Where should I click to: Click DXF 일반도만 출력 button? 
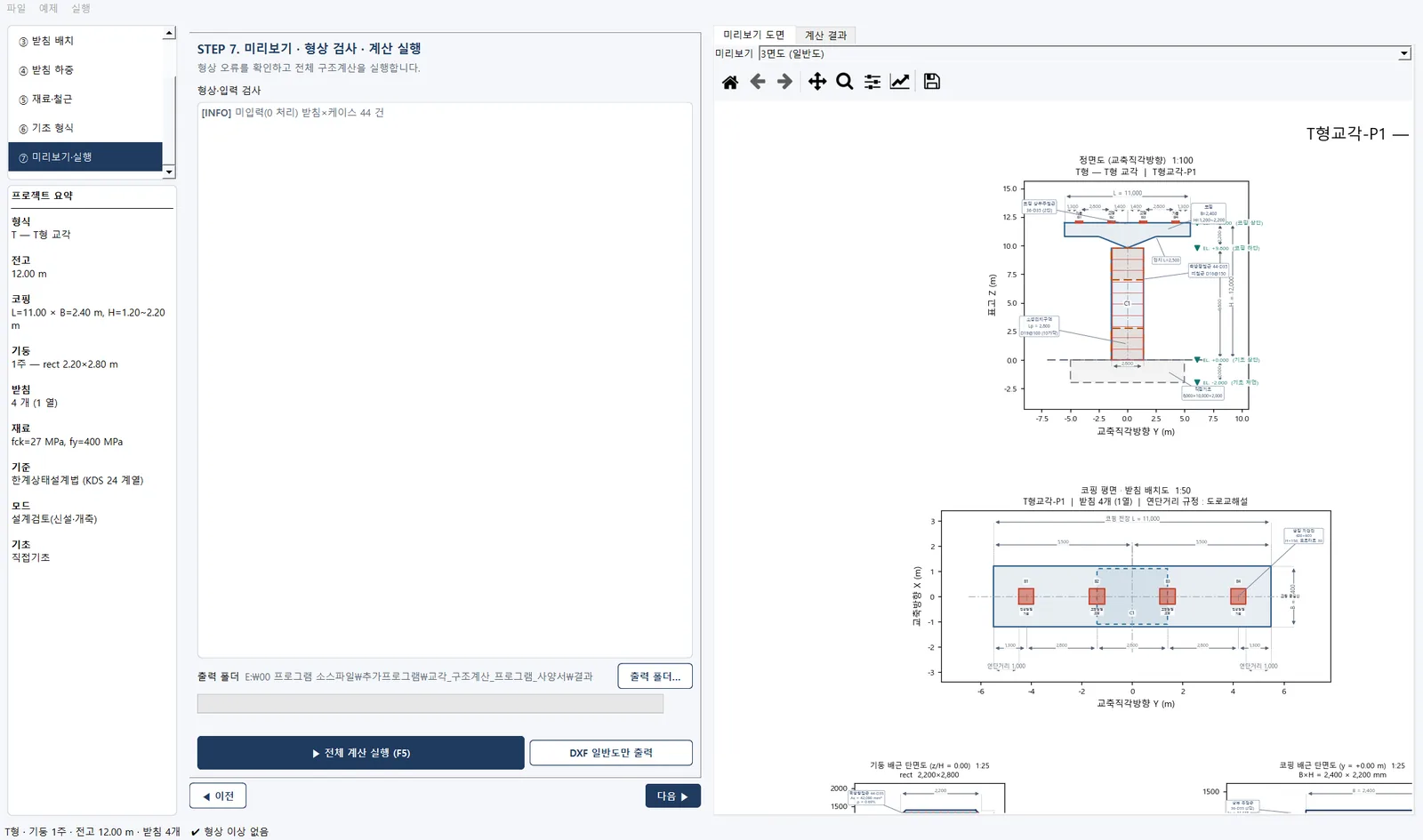(x=611, y=753)
